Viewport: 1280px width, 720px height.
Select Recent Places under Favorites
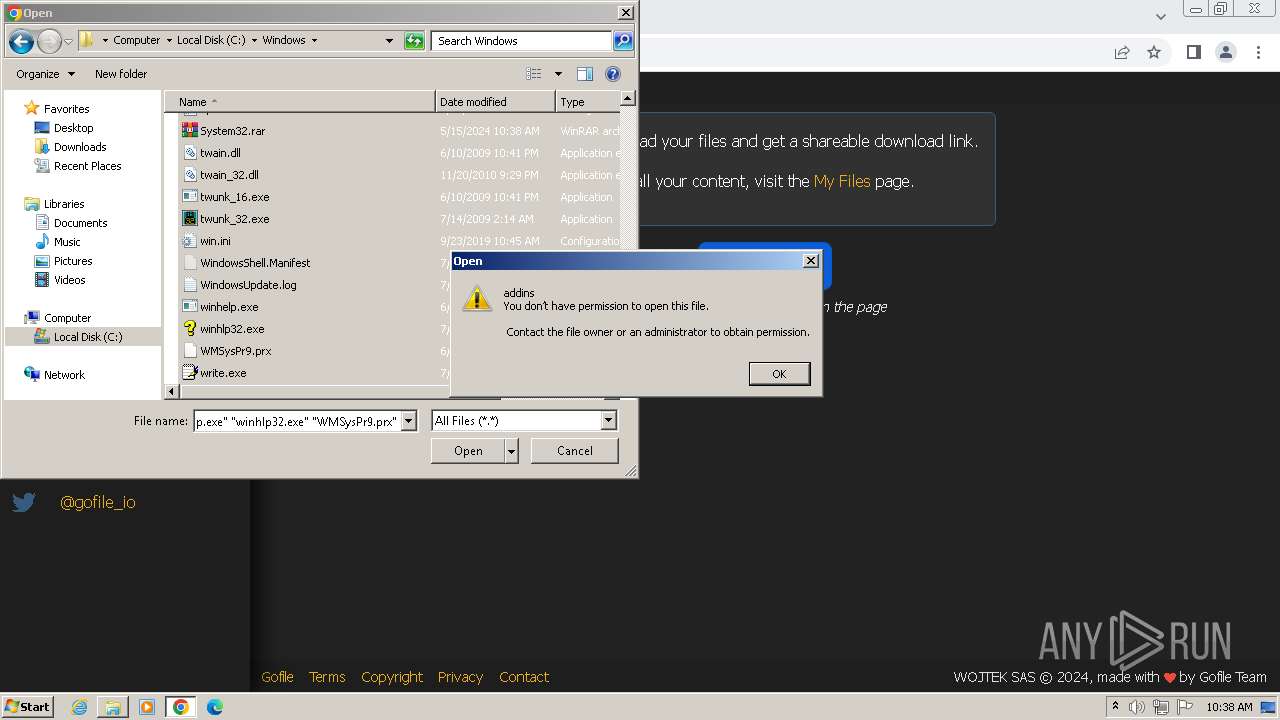[x=88, y=166]
